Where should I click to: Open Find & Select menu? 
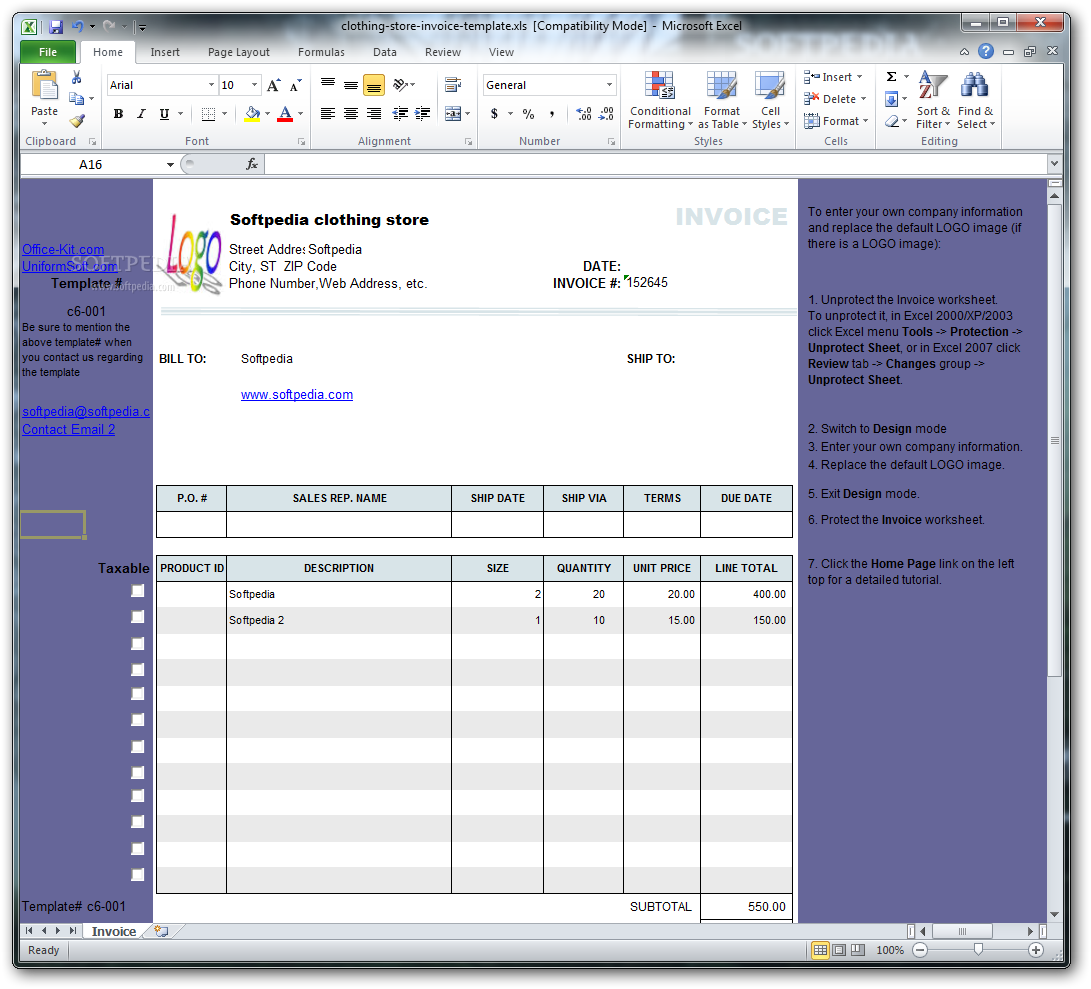click(975, 100)
